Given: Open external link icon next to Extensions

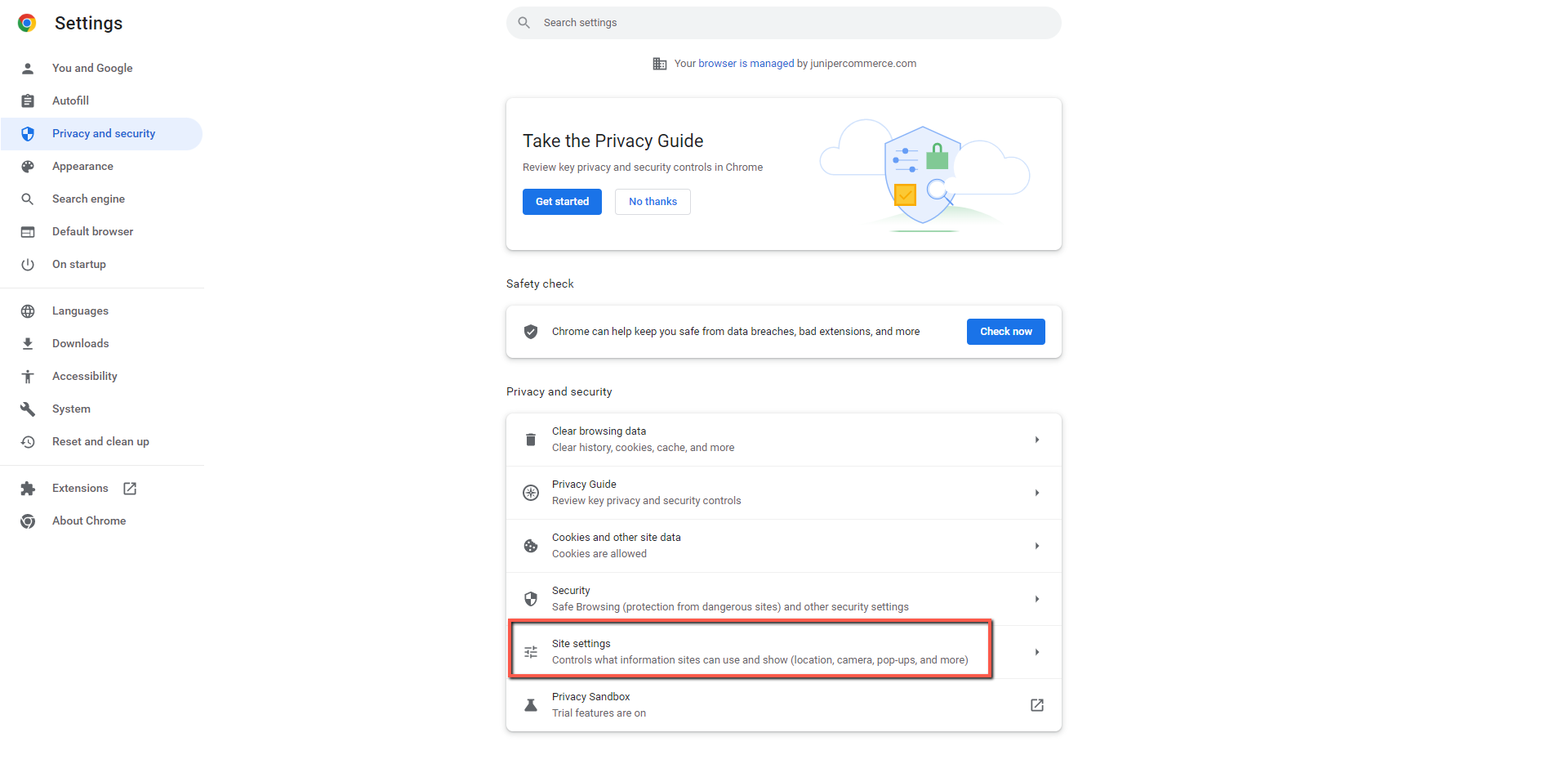Looking at the screenshot, I should [130, 489].
